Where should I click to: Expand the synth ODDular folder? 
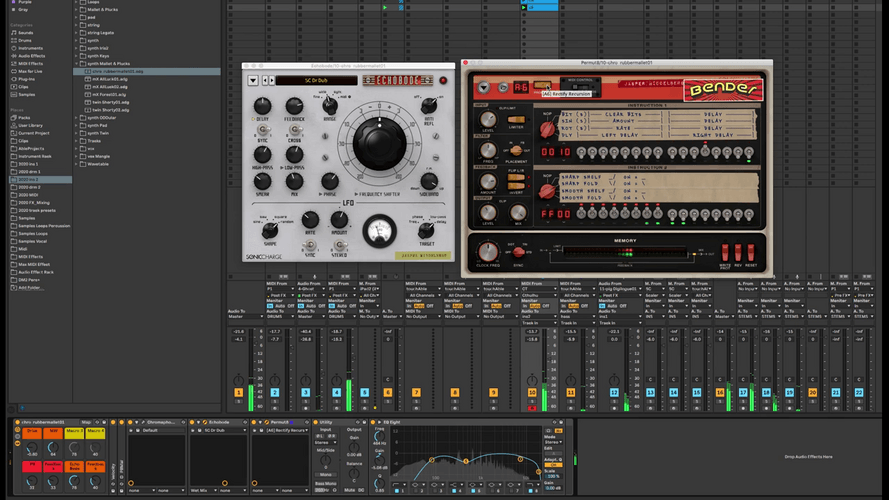coord(77,118)
